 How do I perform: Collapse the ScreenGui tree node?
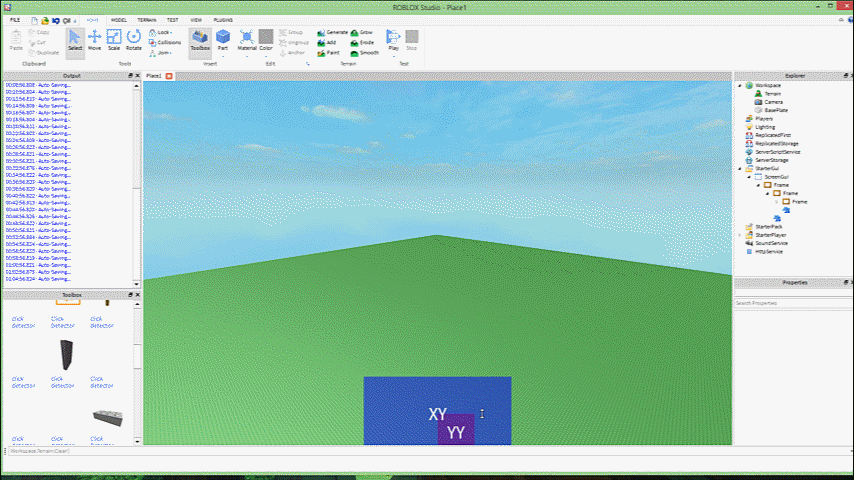(749, 177)
